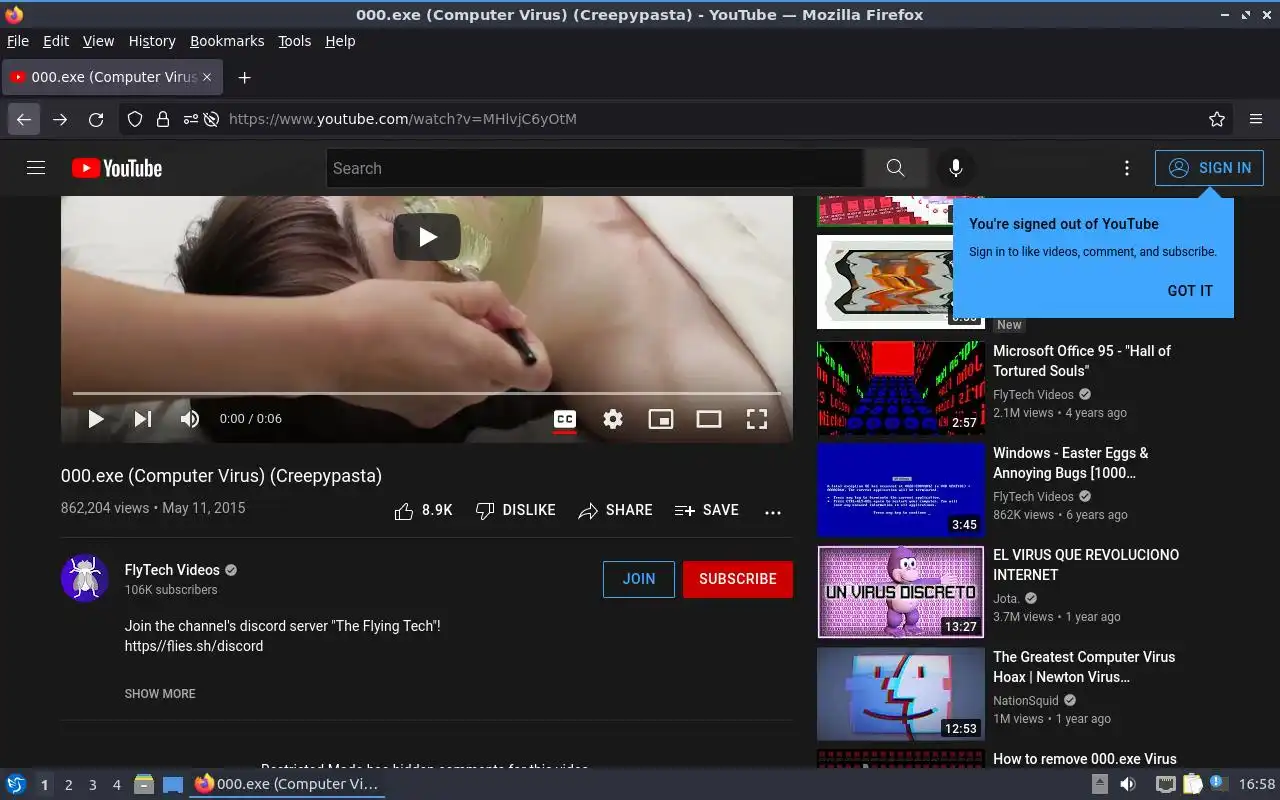Open the Edit menu
1280x800 pixels.
pyautogui.click(x=56, y=41)
